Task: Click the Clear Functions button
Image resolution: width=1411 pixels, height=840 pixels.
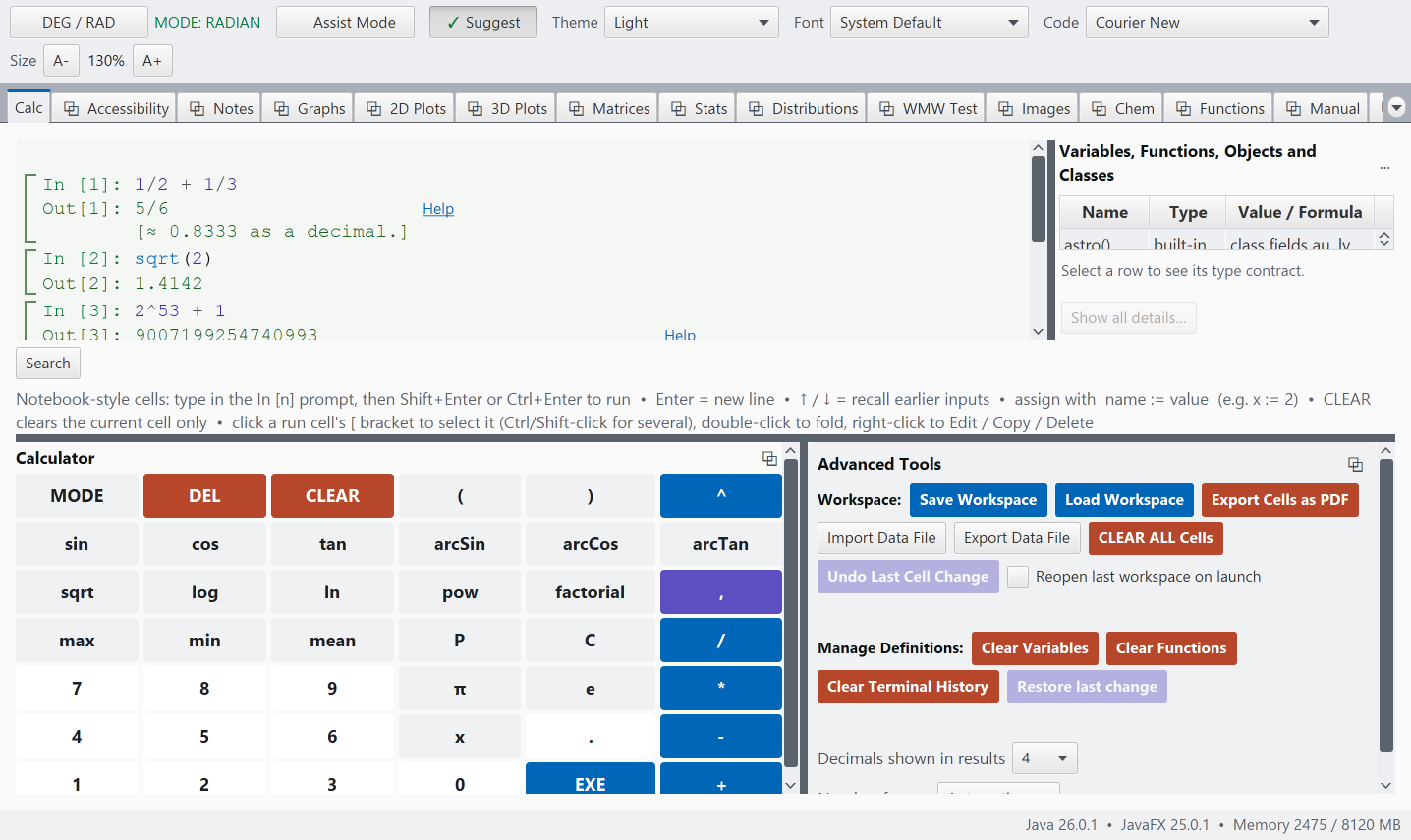Action: click(1171, 648)
